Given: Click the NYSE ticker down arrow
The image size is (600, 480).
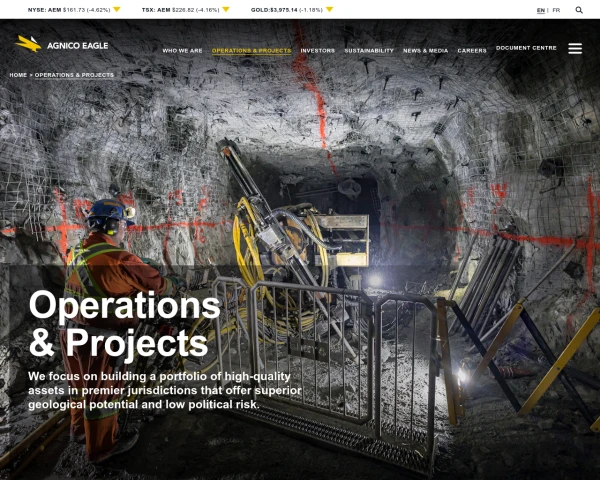Looking at the screenshot, I should 116,9.
